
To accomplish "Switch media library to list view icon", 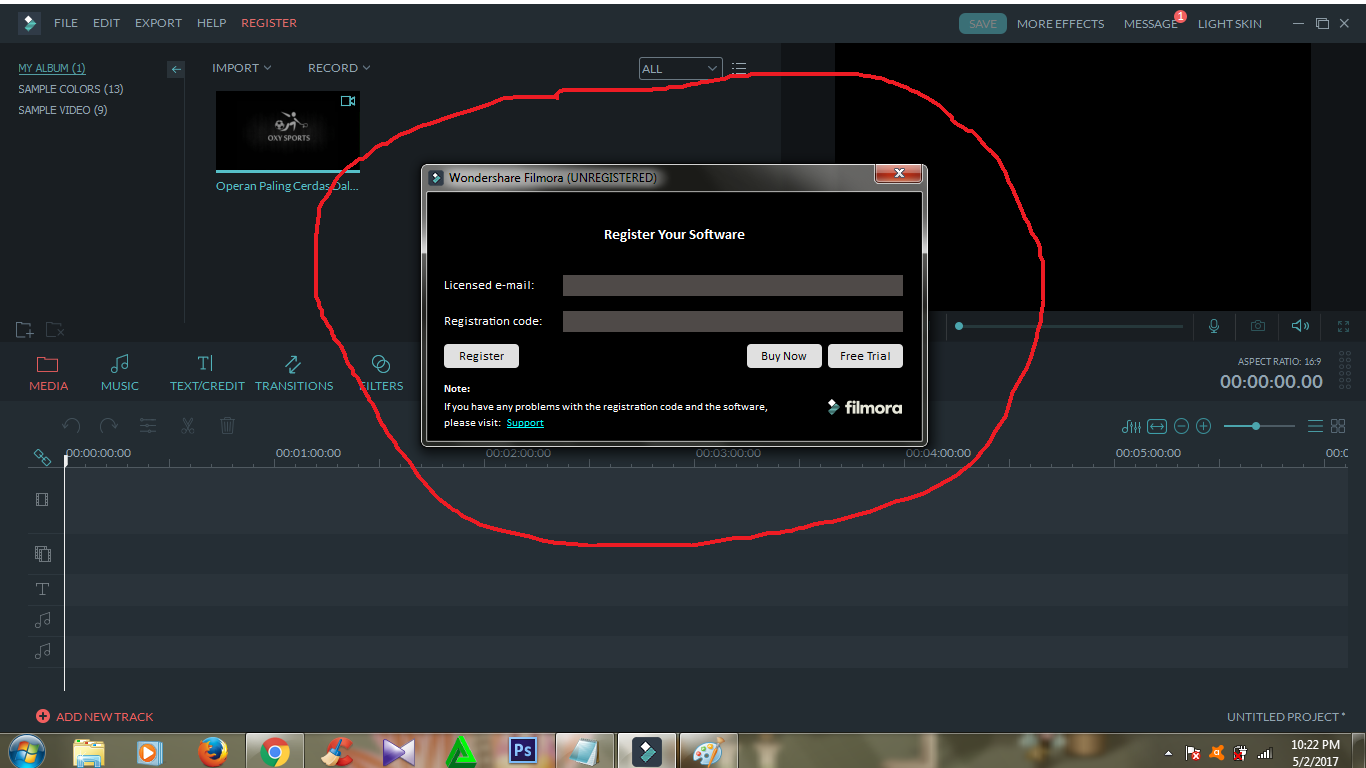I will 739,68.
